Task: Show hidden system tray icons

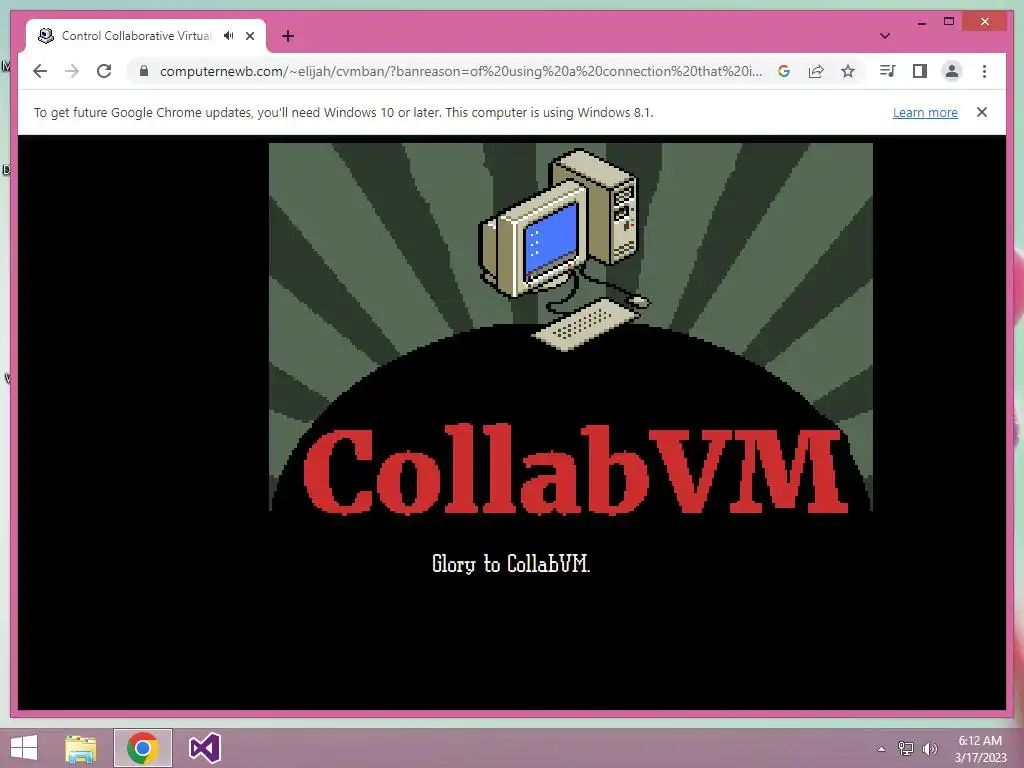Action: pos(881,749)
